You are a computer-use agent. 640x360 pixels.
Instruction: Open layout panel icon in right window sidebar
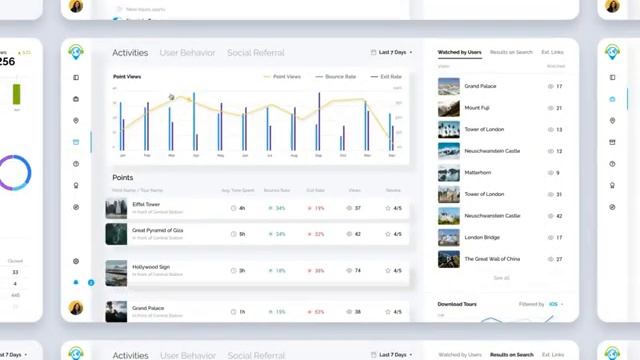point(612,78)
